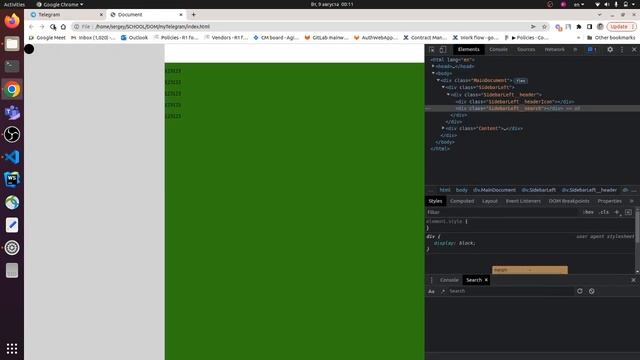
Task: Click the Chrome Update button
Action: pyautogui.click(x=622, y=27)
